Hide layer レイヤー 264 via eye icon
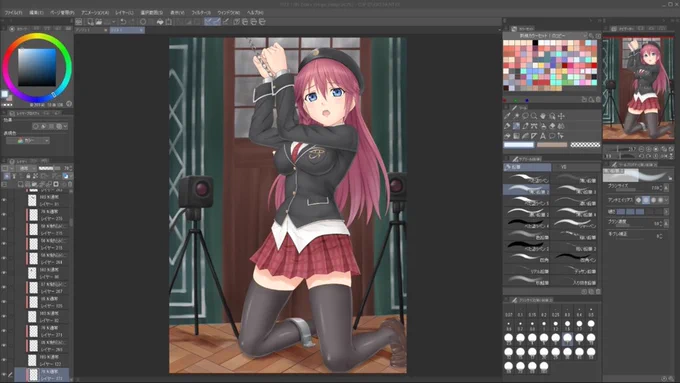This screenshot has width=680, height=383. tap(4, 258)
